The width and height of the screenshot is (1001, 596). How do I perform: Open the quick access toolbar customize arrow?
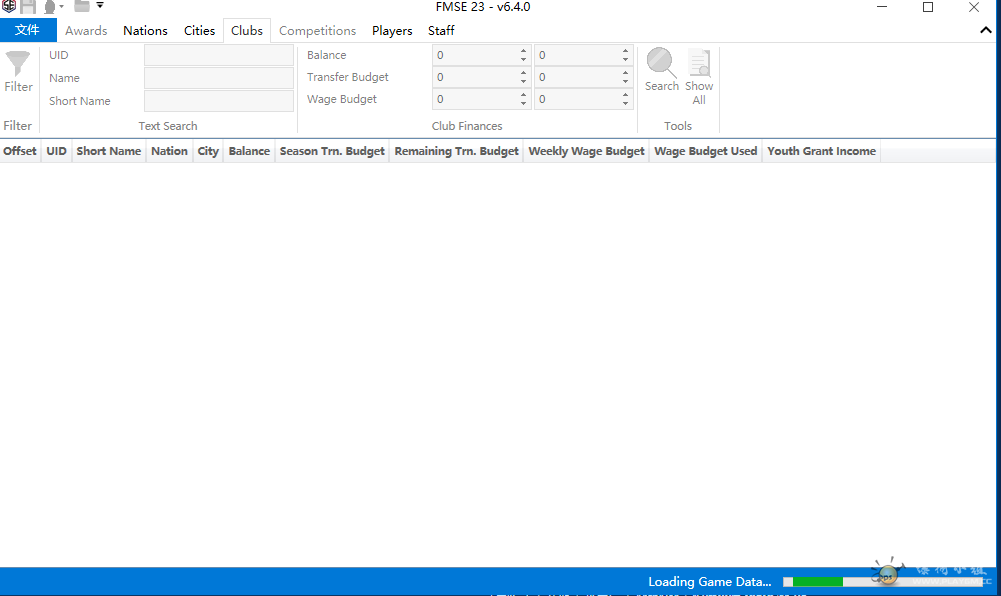click(100, 6)
